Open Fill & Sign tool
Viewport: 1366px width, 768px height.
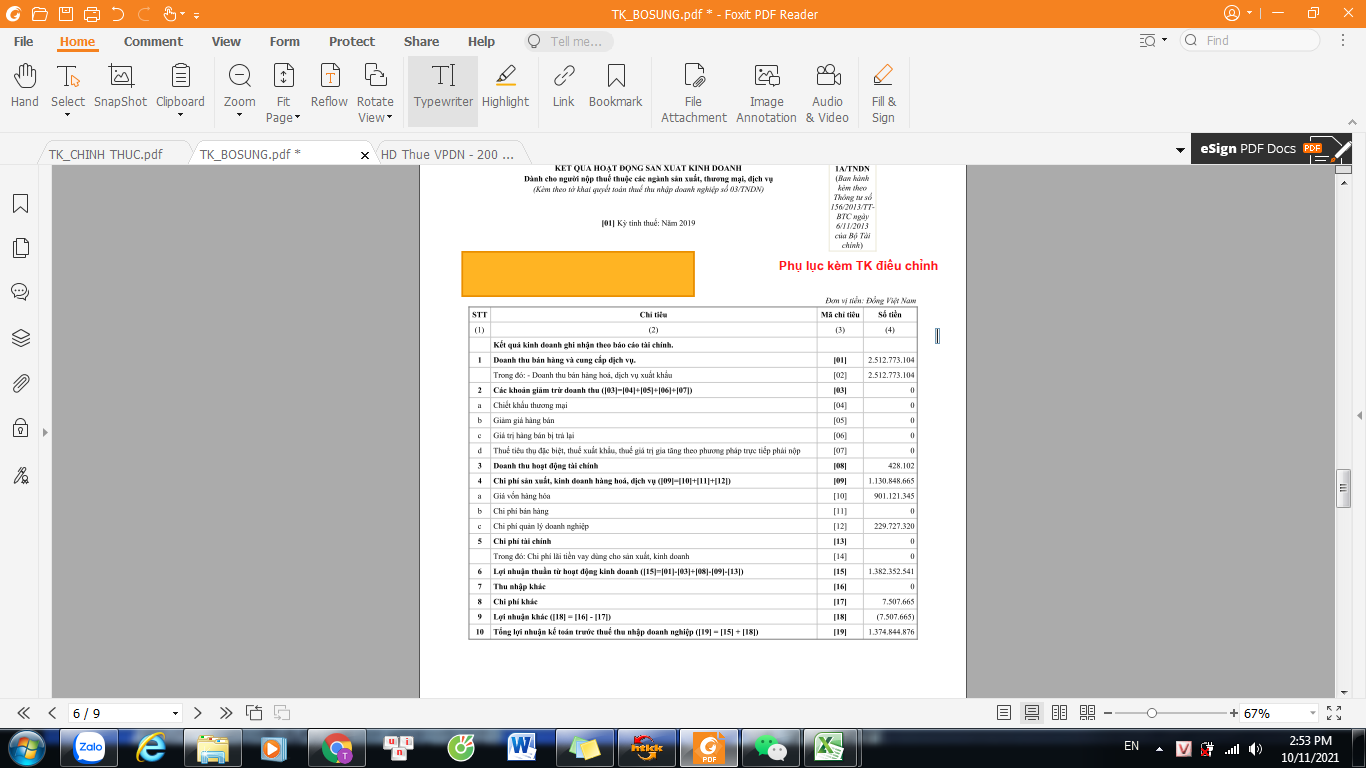[883, 92]
